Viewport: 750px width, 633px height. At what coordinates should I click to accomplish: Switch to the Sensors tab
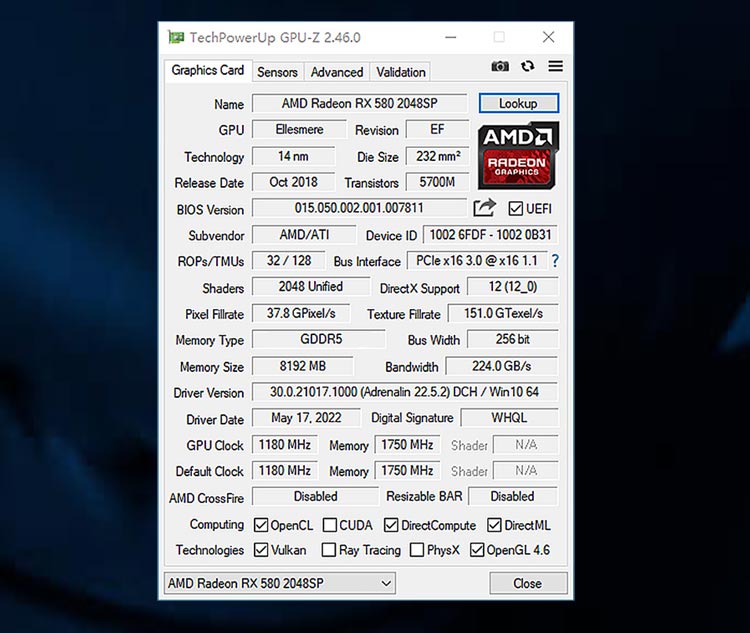[x=277, y=72]
